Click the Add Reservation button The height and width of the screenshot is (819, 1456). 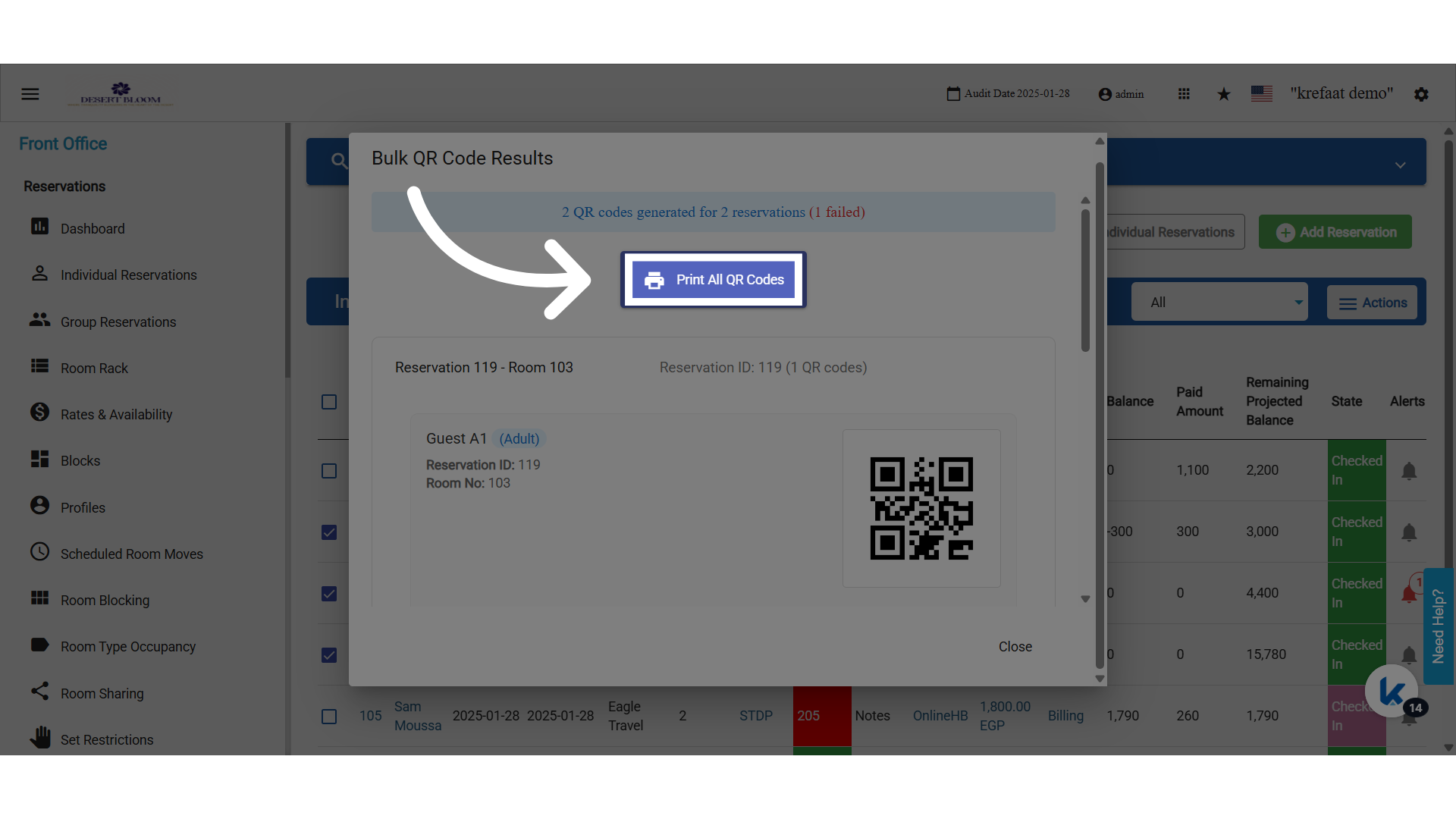tap(1335, 232)
